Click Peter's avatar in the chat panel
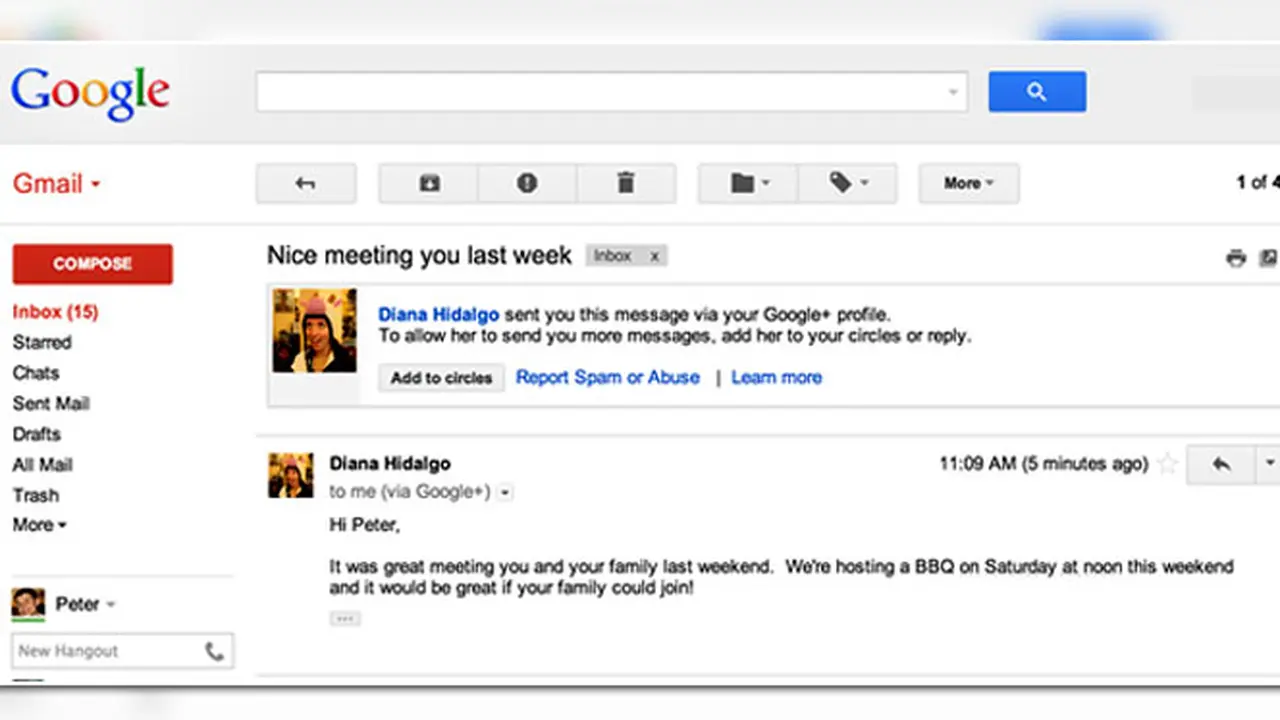 click(x=28, y=603)
